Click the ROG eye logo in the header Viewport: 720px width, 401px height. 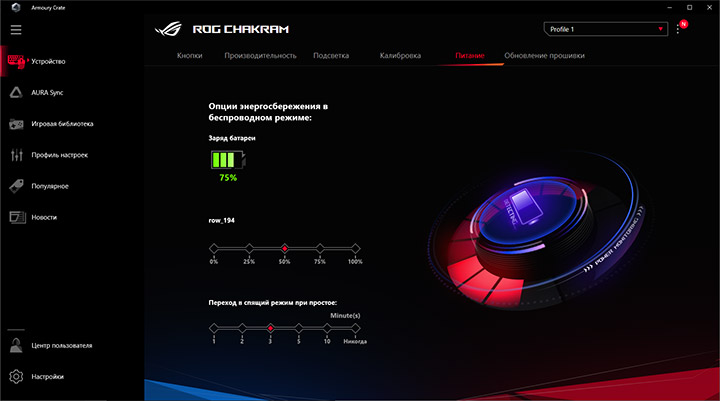pyautogui.click(x=168, y=29)
